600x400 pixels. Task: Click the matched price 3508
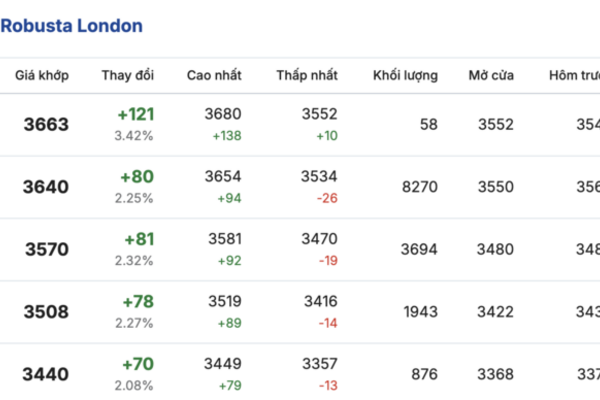pyautogui.click(x=46, y=312)
